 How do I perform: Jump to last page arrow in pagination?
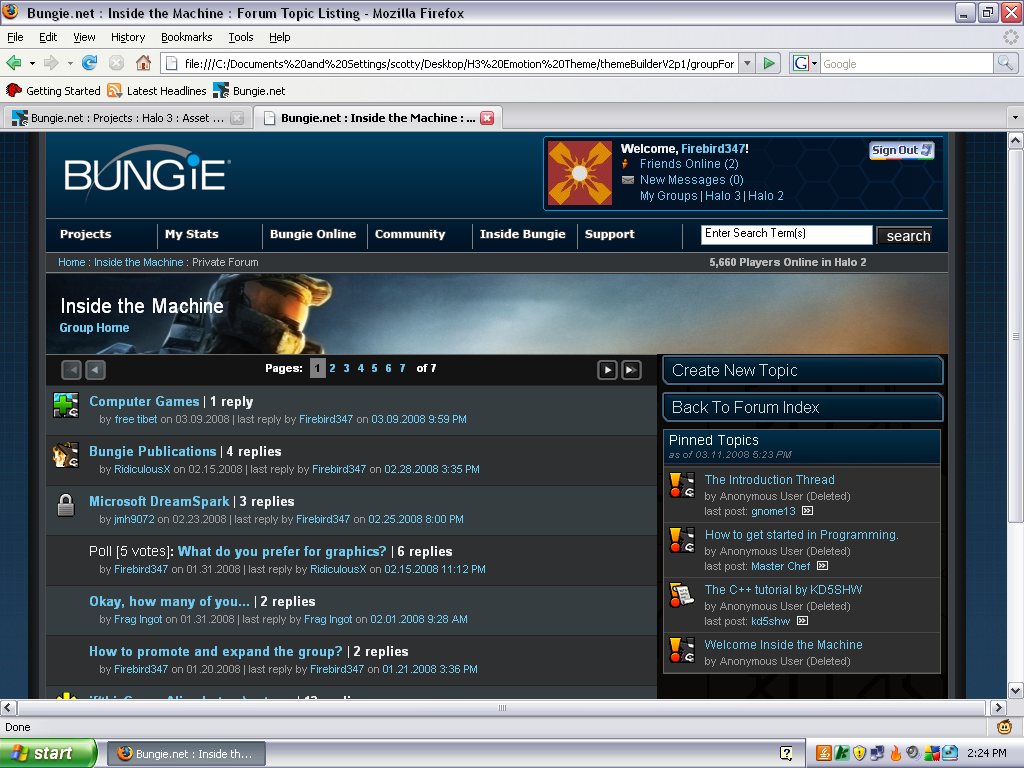(631, 370)
